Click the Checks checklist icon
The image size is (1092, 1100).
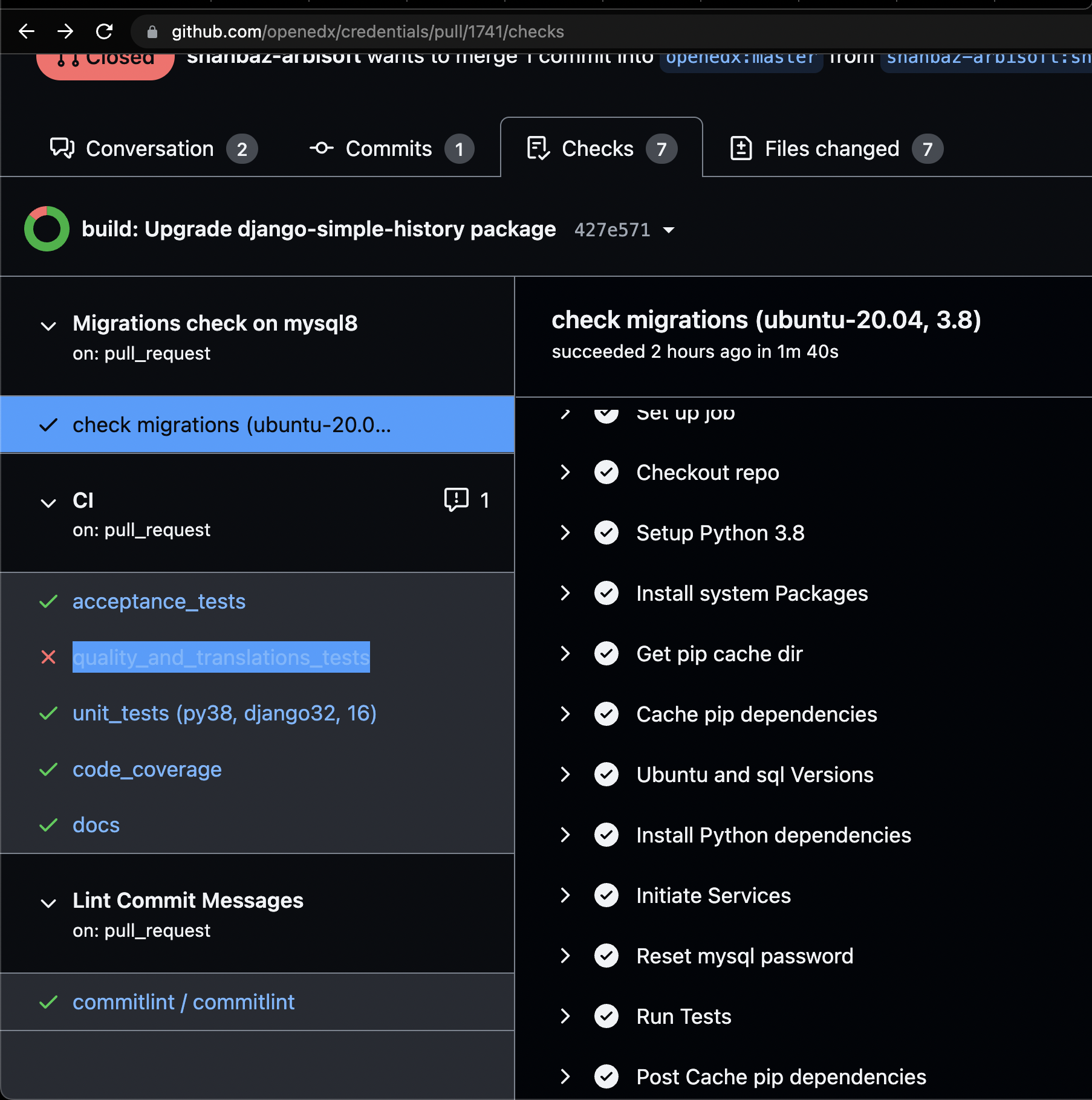(x=538, y=149)
